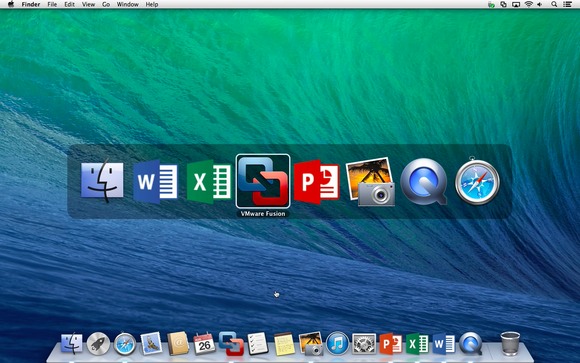The image size is (580, 363).
Task: Open the File menu
Action: [52, 4]
